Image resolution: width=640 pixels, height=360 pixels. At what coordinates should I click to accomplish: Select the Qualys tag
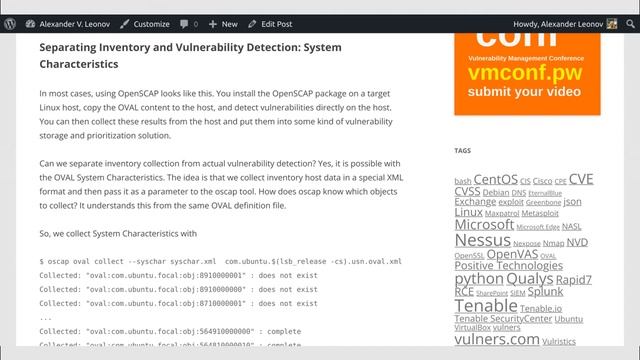point(529,279)
